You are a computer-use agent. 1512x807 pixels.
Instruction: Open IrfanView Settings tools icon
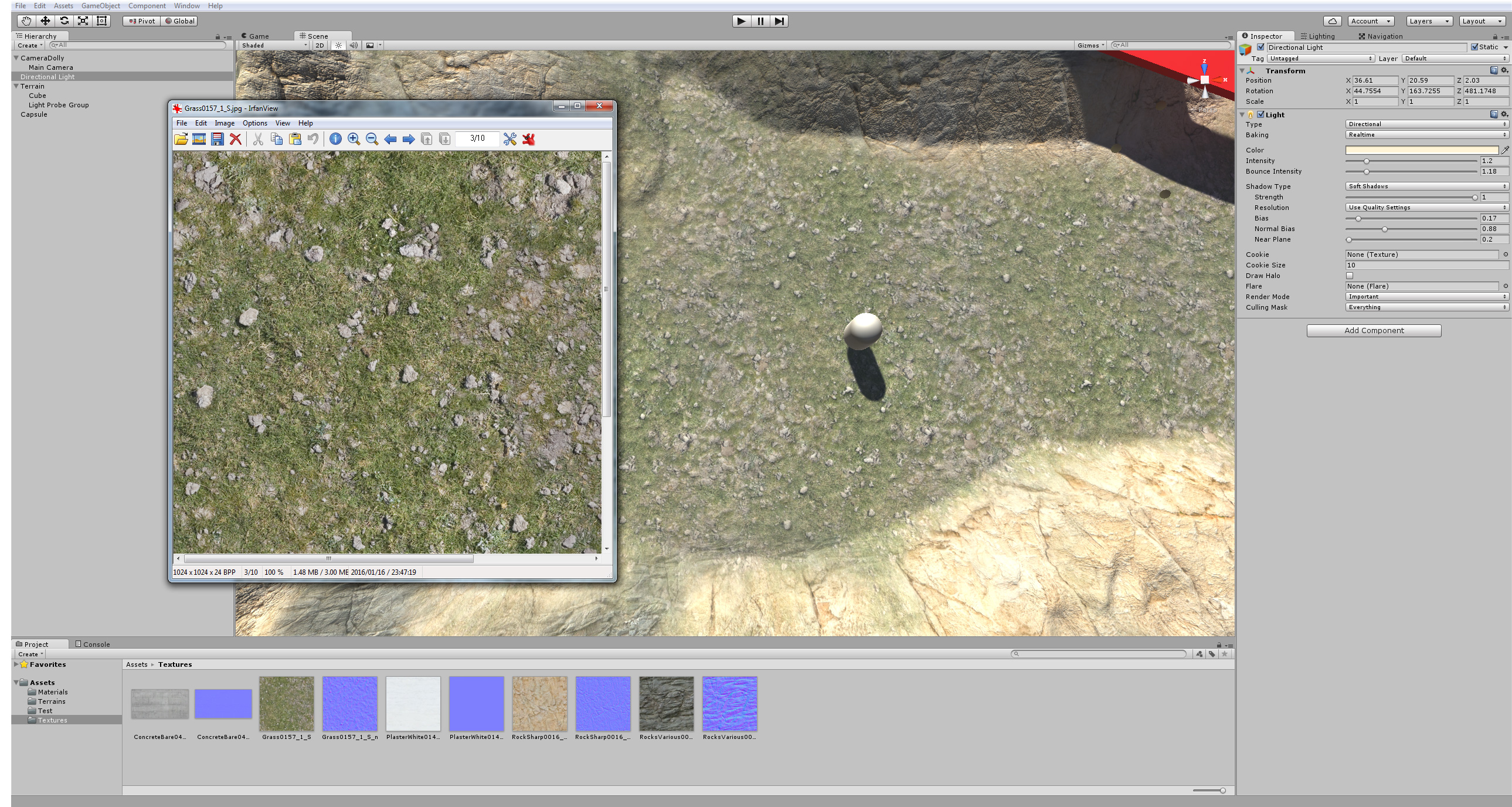(x=509, y=139)
